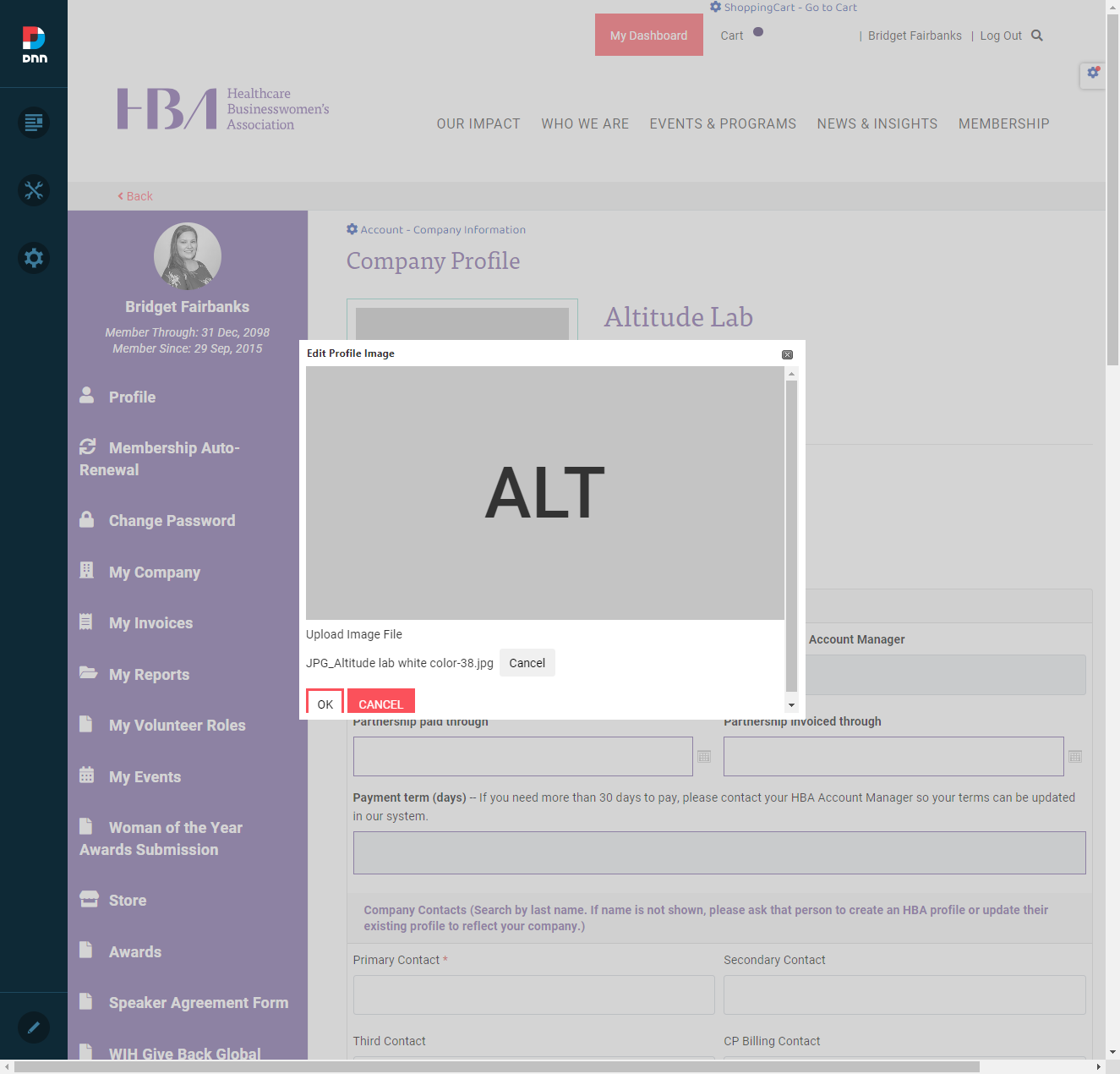
Task: Open the EVENTS & PROGRAMS menu
Action: (x=723, y=123)
